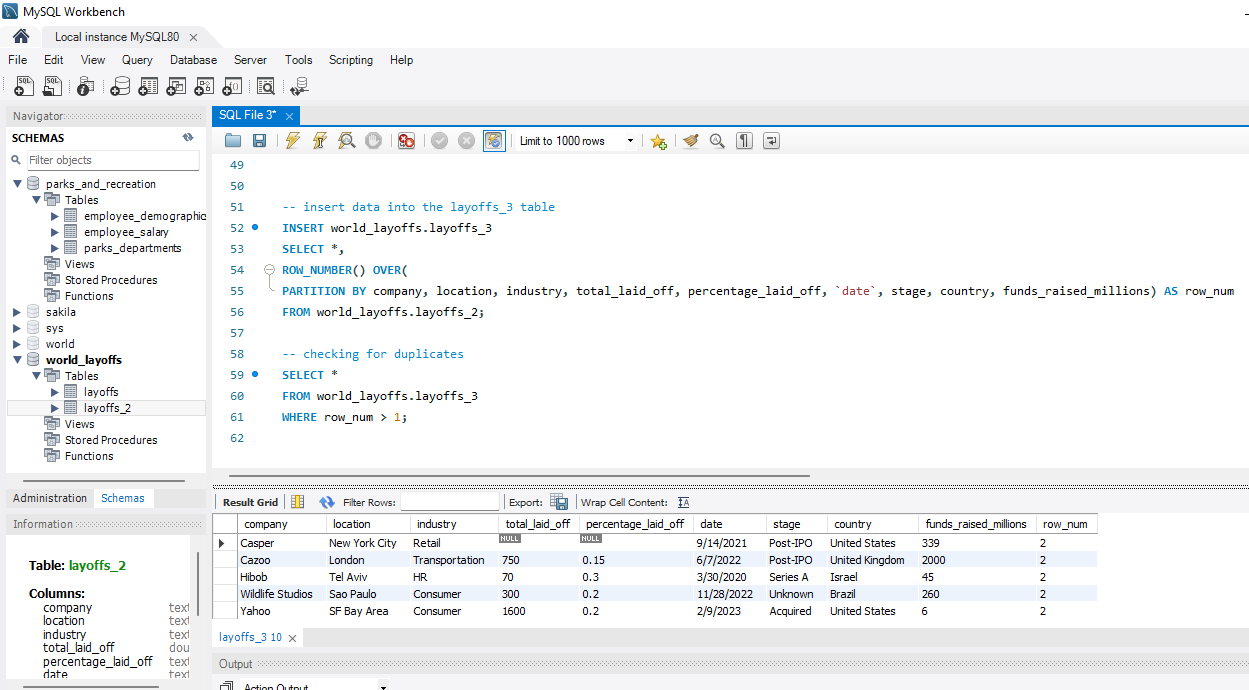This screenshot has height=690, width=1249.
Task: Open the File menu
Action: click(18, 60)
